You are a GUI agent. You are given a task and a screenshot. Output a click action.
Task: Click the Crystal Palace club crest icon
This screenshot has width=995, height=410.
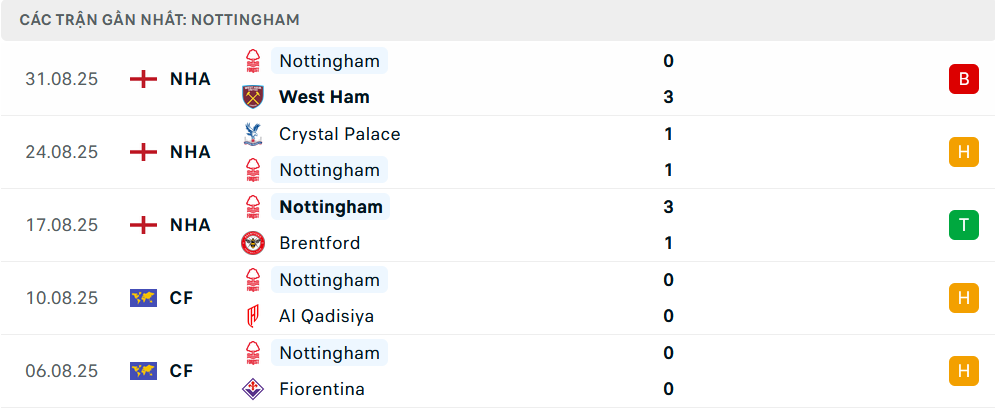click(x=254, y=134)
